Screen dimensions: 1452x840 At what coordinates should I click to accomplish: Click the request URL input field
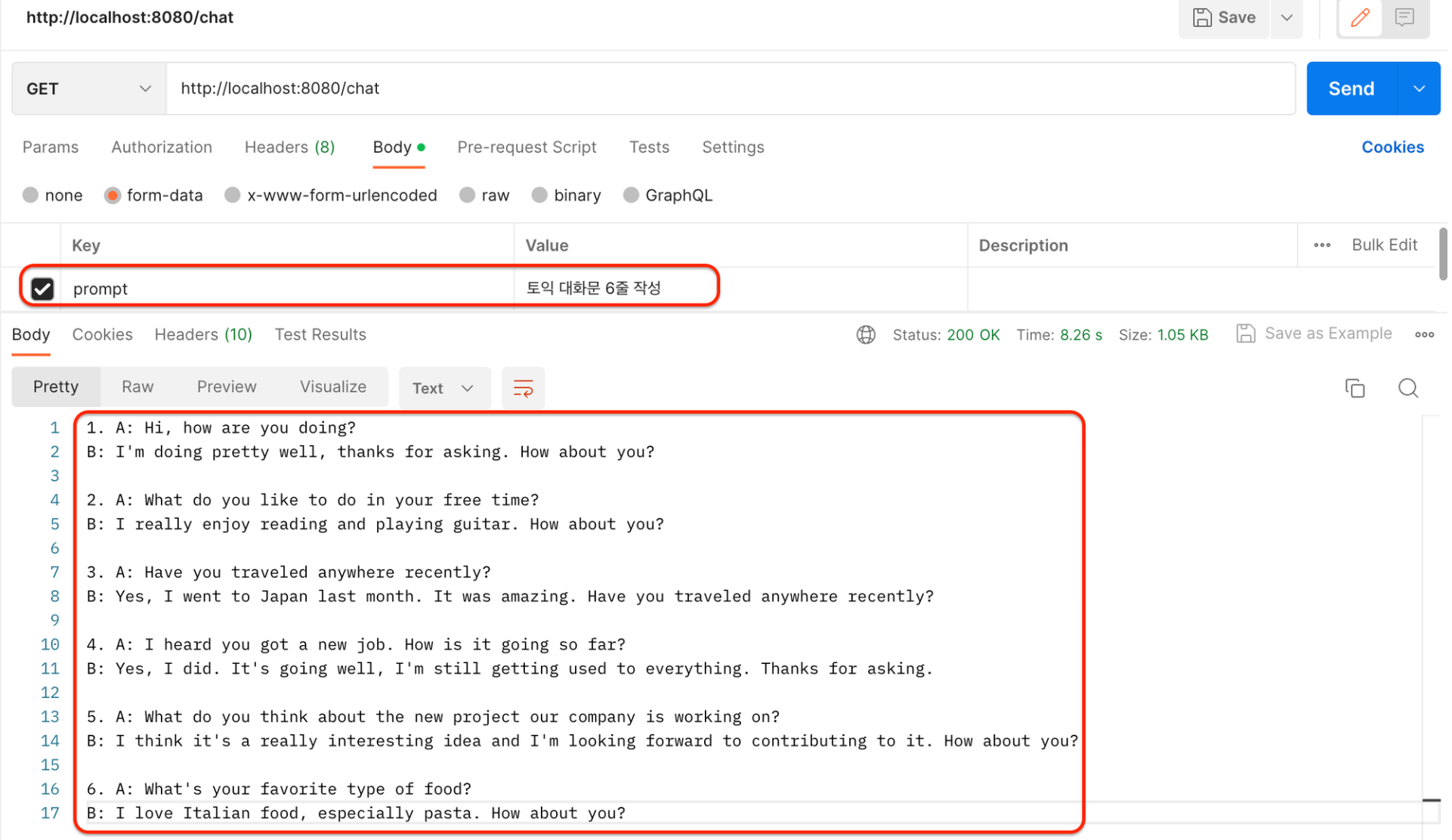[731, 89]
